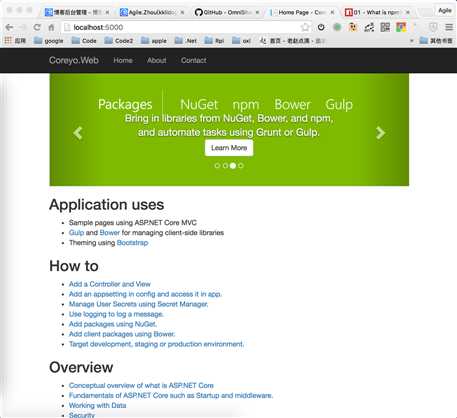Open the .Net bookmarks folder
Viewport: 457px width, 418px height.
click(186, 41)
